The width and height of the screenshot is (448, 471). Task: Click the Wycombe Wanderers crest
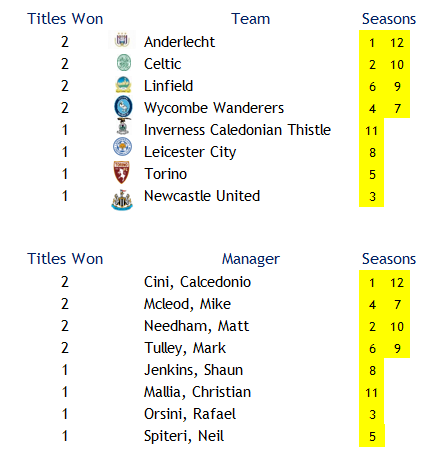pyautogui.click(x=123, y=107)
